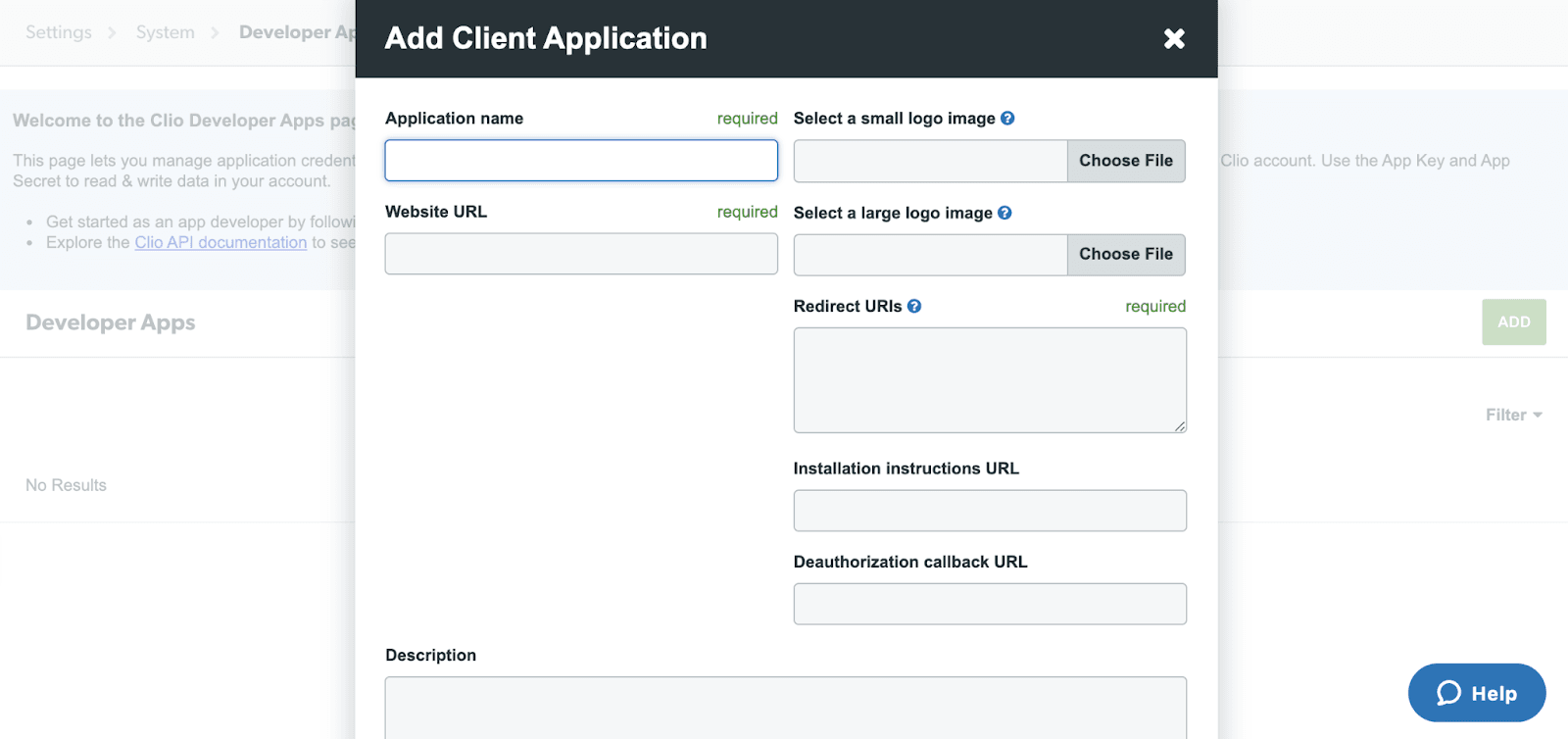Go to Settings breadcrumb
The image size is (1568, 739).
click(59, 32)
